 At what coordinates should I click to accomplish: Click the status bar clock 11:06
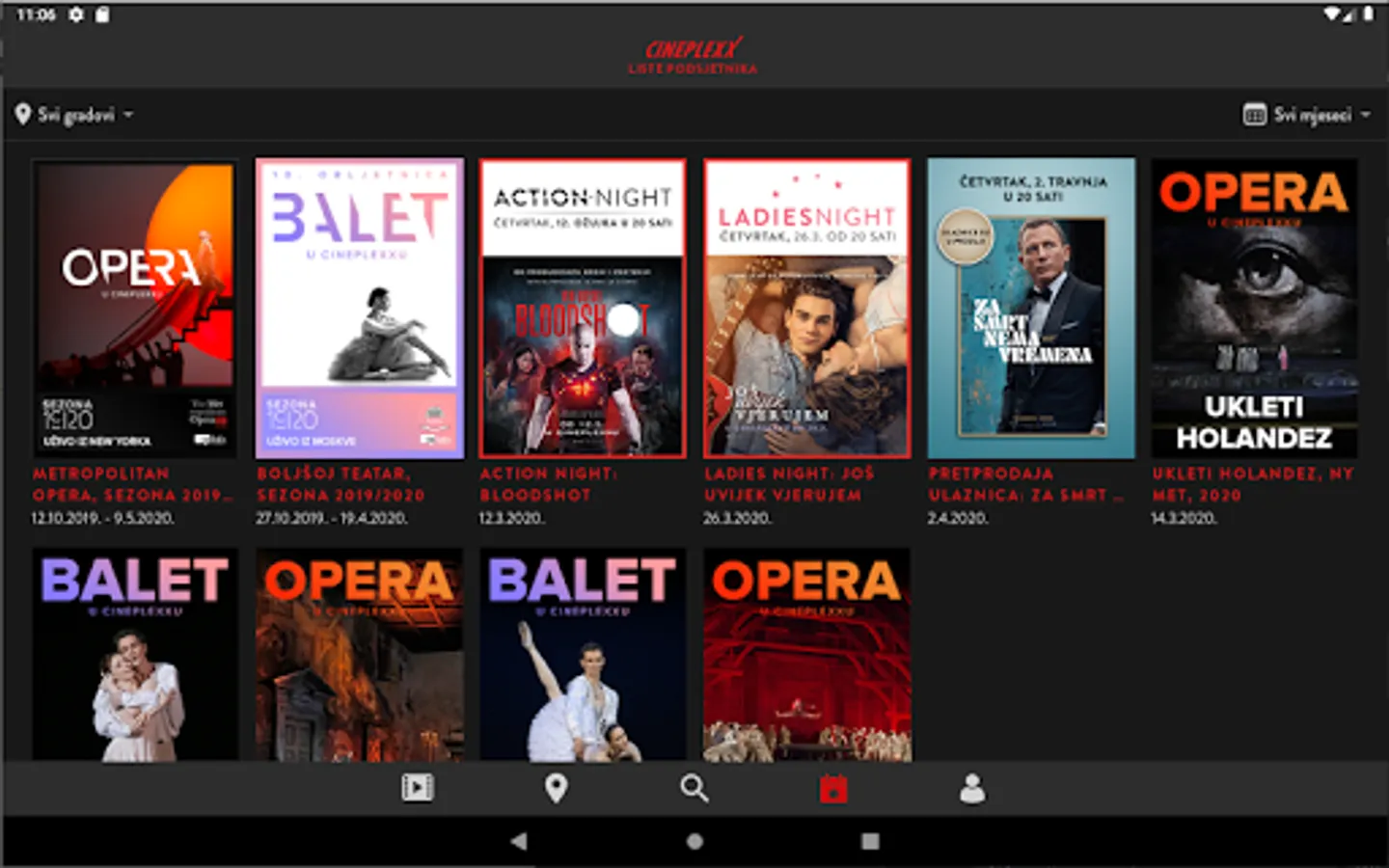[x=36, y=14]
